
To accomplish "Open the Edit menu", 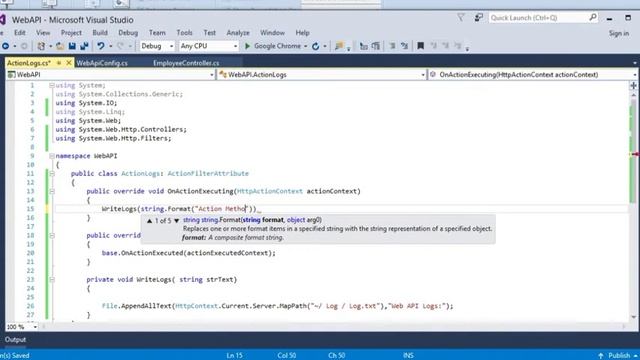I will pyautogui.click(x=20, y=33).
